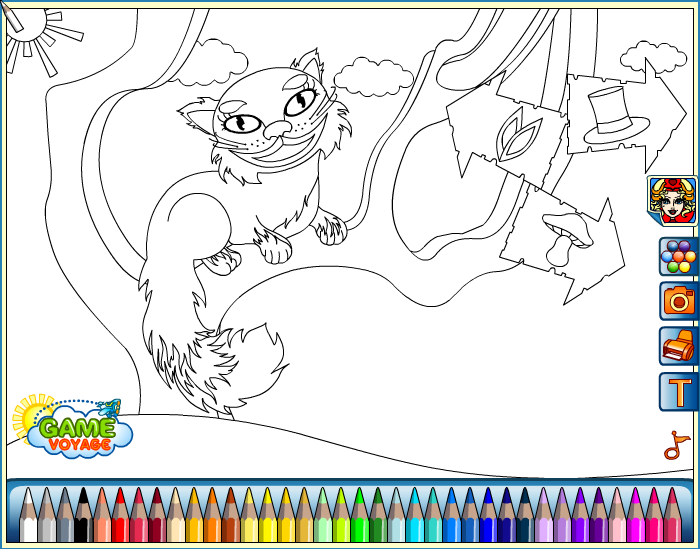Viewport: 700px width, 550px height.
Task: Pick the light pink pencil
Action: pyautogui.click(x=617, y=515)
